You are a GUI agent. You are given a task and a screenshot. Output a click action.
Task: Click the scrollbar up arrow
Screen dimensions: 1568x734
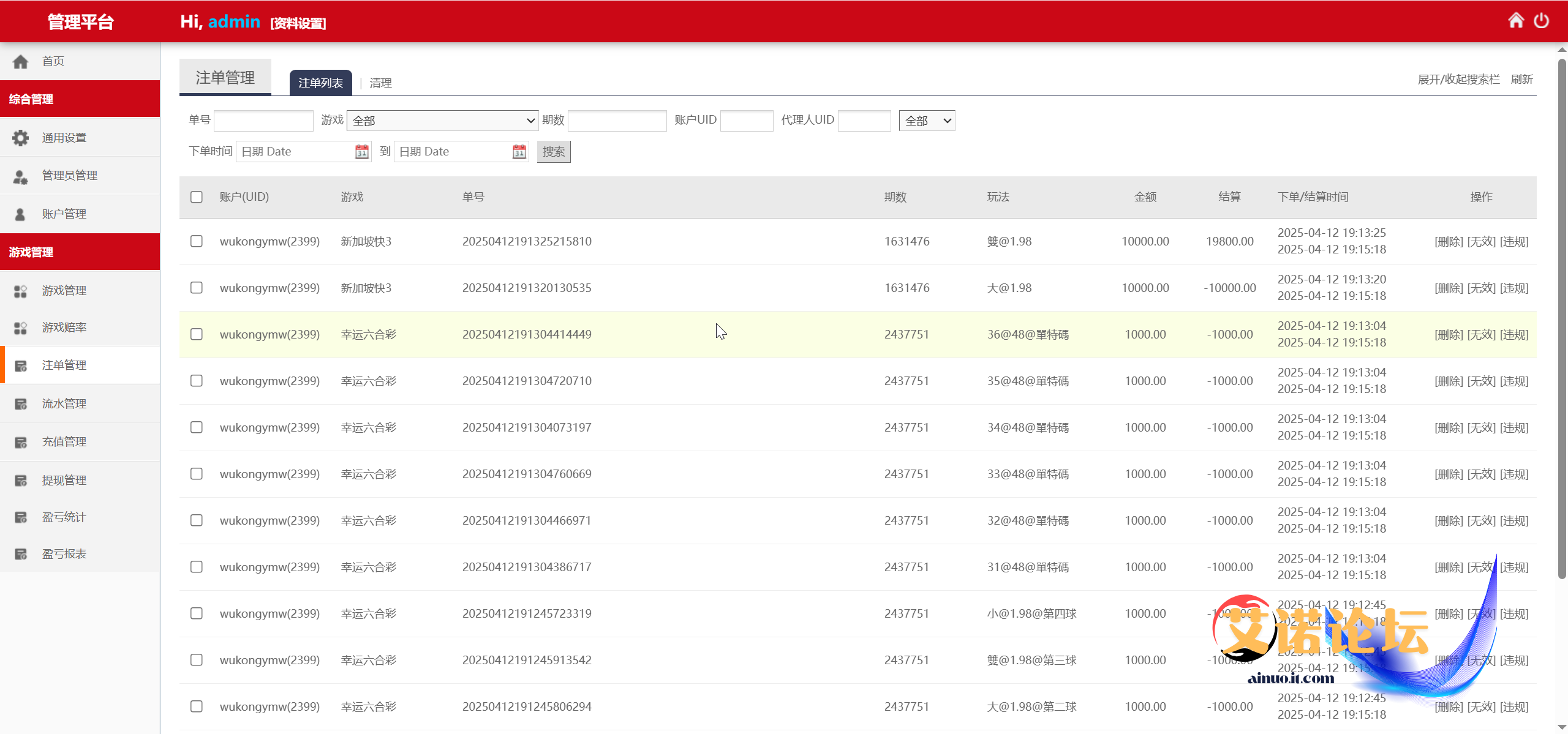click(1562, 50)
